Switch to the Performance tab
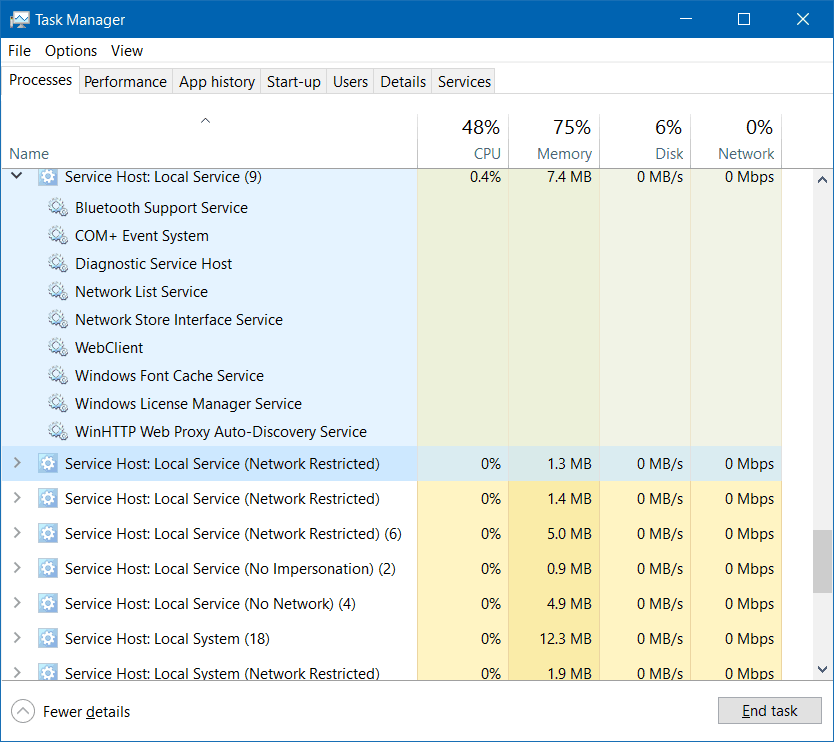The height and width of the screenshot is (742, 834). pos(125,82)
